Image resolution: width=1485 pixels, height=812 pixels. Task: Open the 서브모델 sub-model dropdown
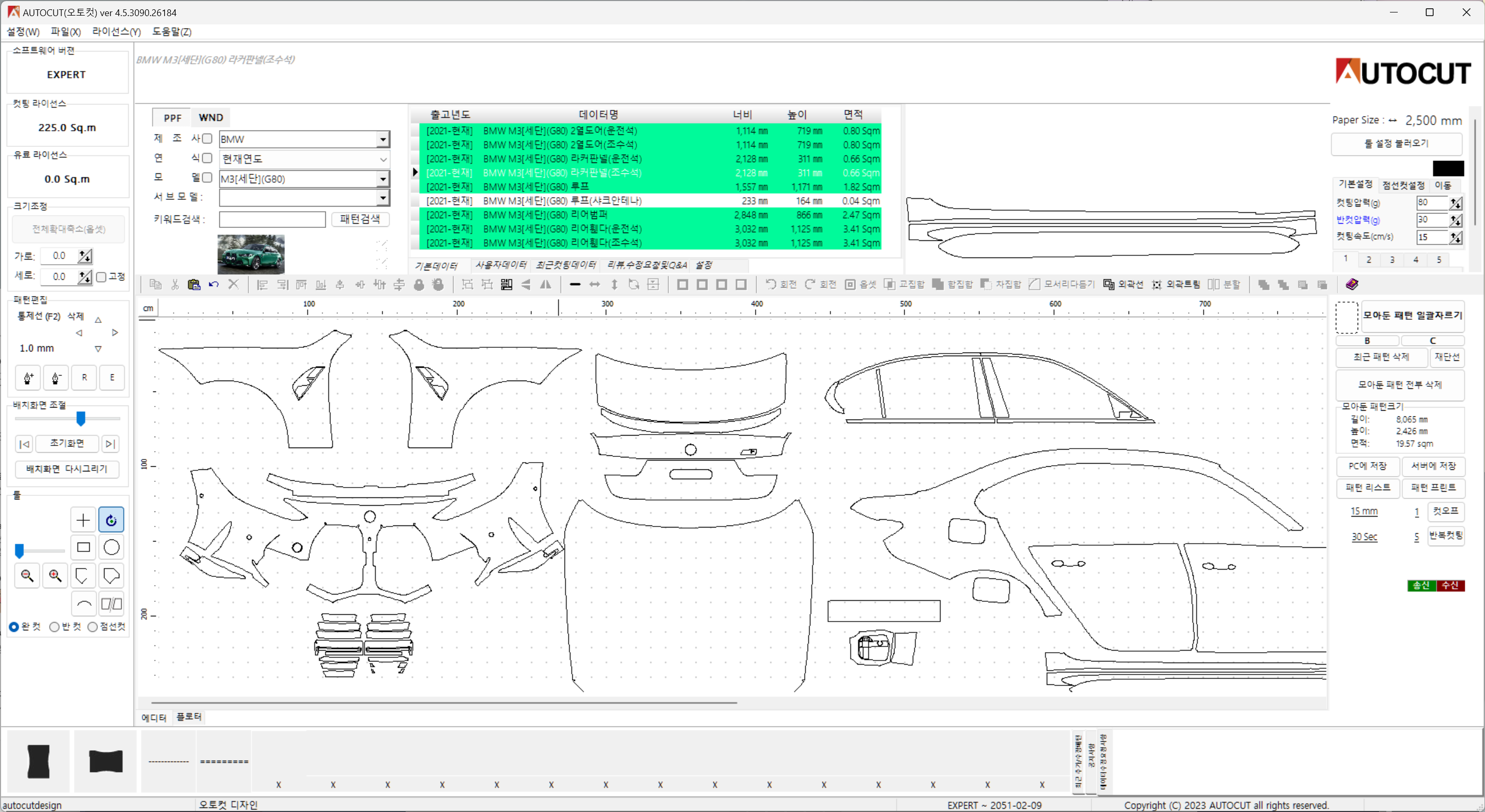(383, 198)
